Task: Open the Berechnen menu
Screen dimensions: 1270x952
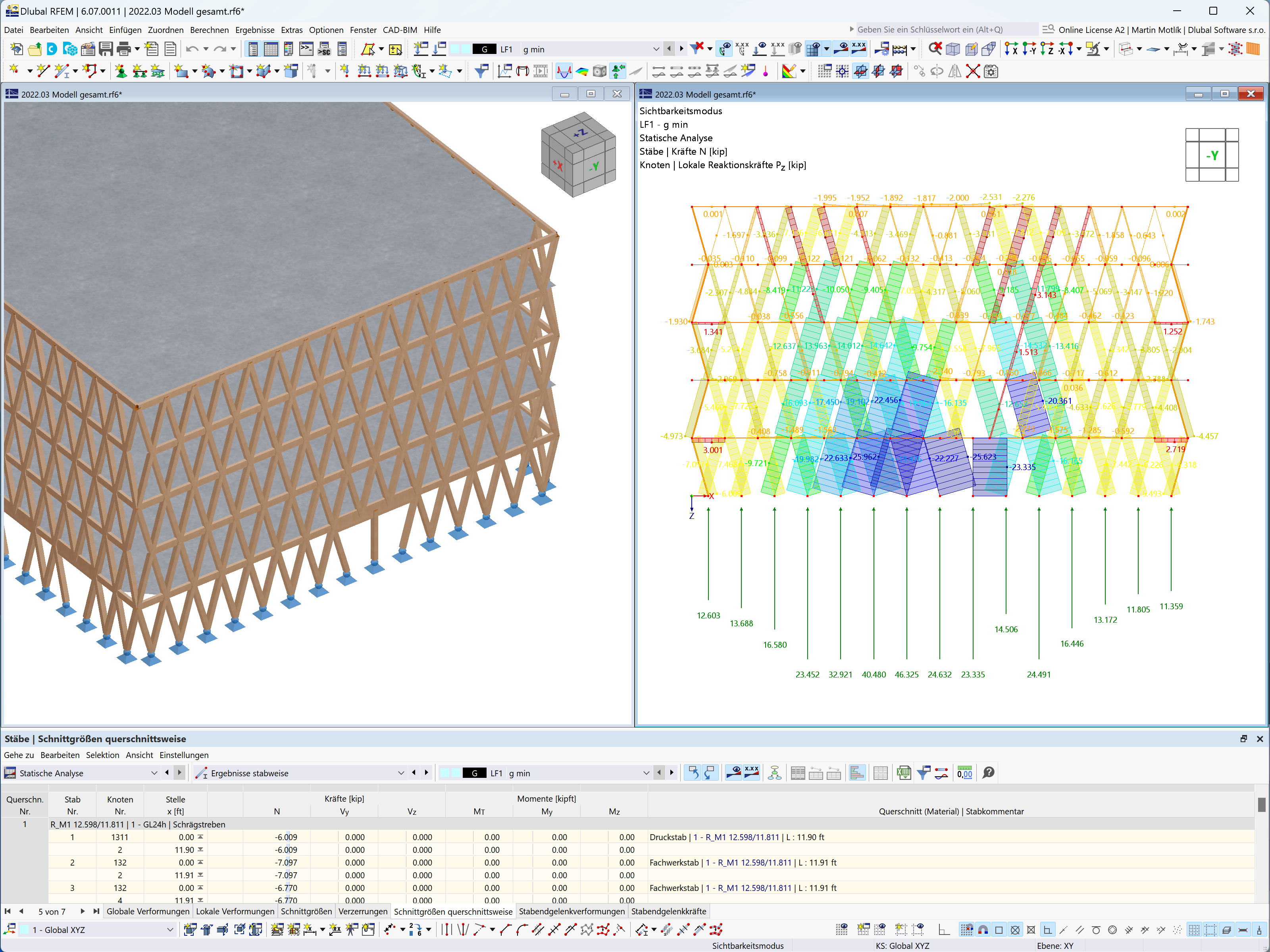Action: [x=210, y=30]
